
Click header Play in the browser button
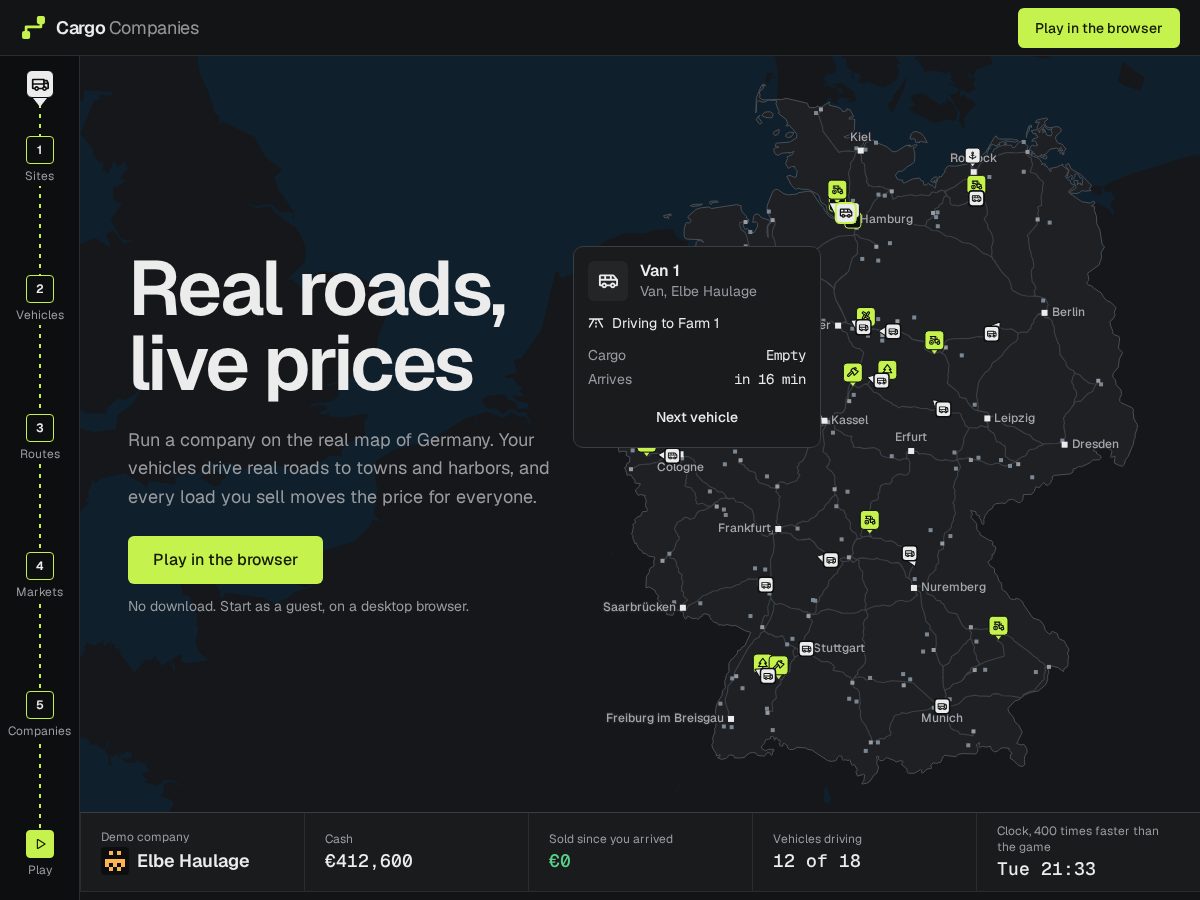[1099, 28]
